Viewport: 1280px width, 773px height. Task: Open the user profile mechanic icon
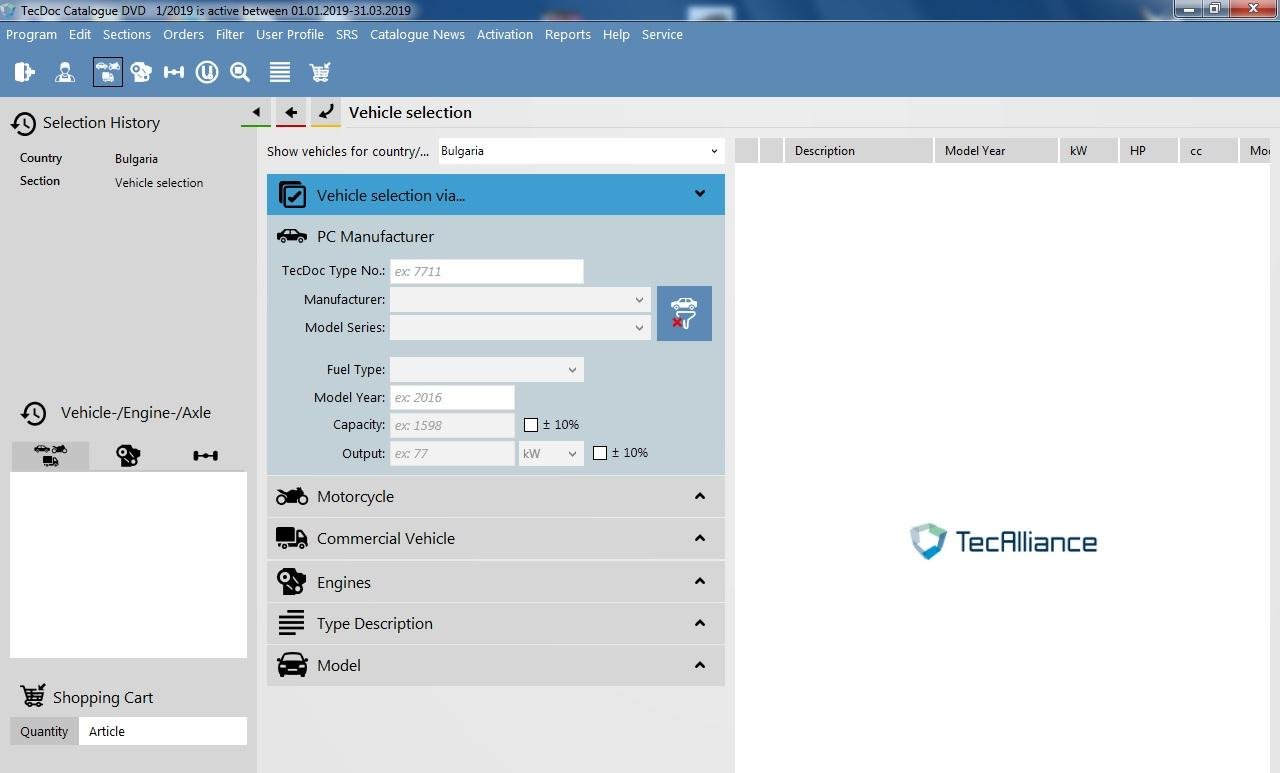click(65, 72)
